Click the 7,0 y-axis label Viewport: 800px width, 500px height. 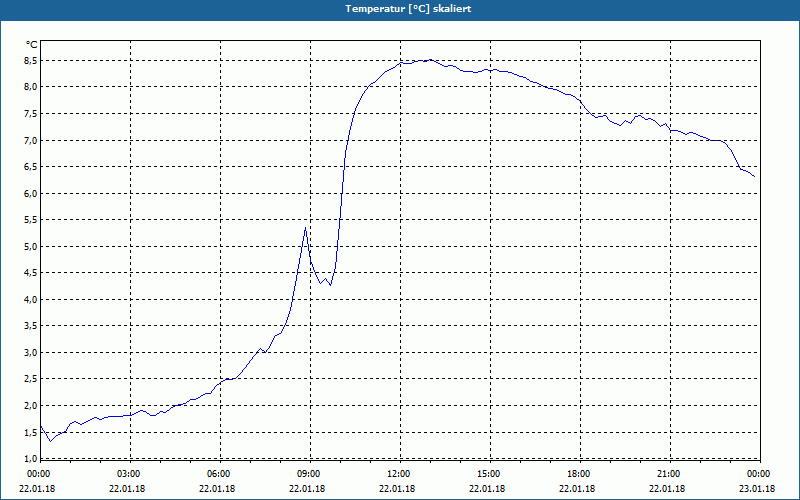[x=31, y=140]
